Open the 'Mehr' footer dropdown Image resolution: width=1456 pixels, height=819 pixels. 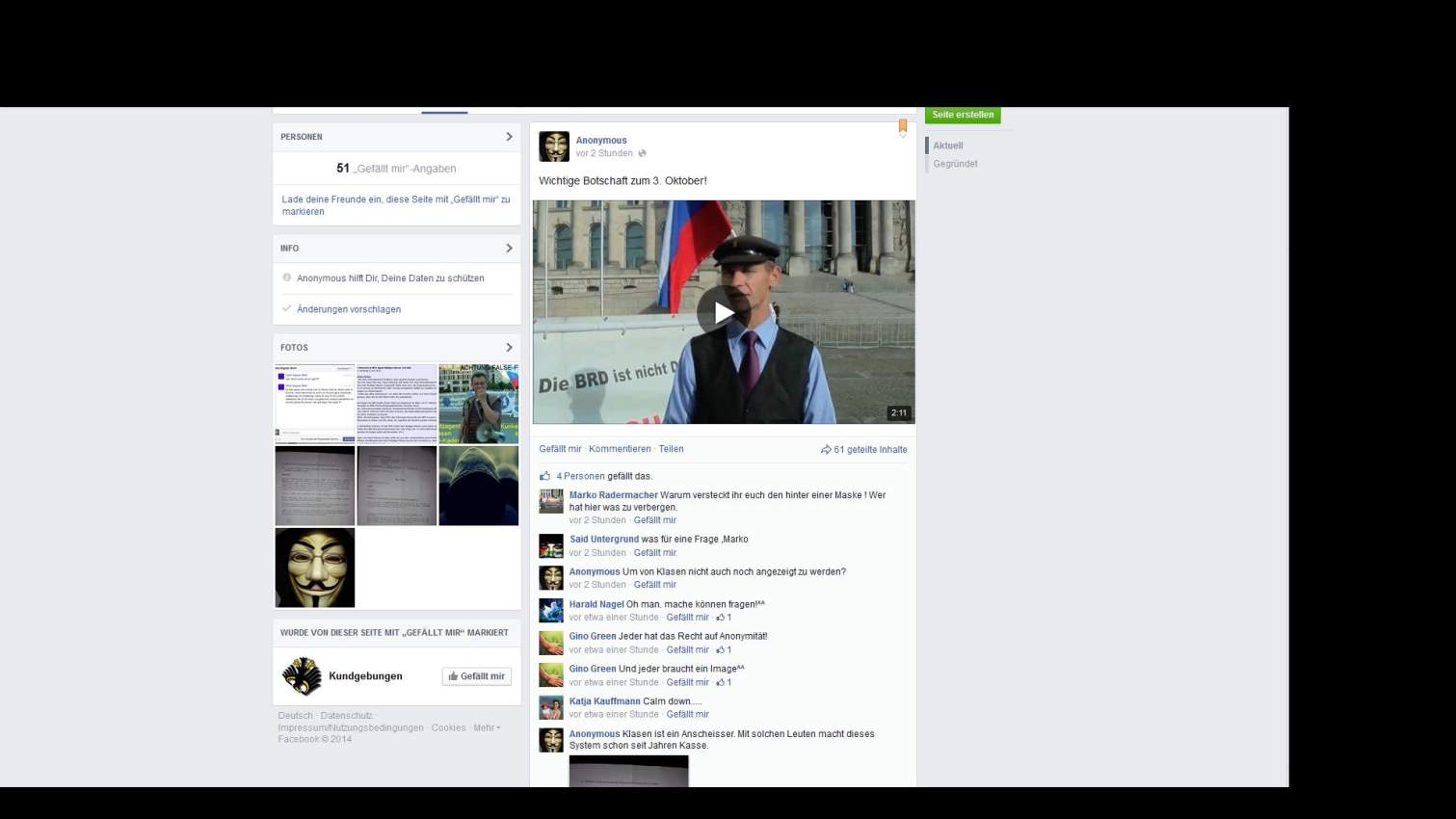pyautogui.click(x=487, y=727)
